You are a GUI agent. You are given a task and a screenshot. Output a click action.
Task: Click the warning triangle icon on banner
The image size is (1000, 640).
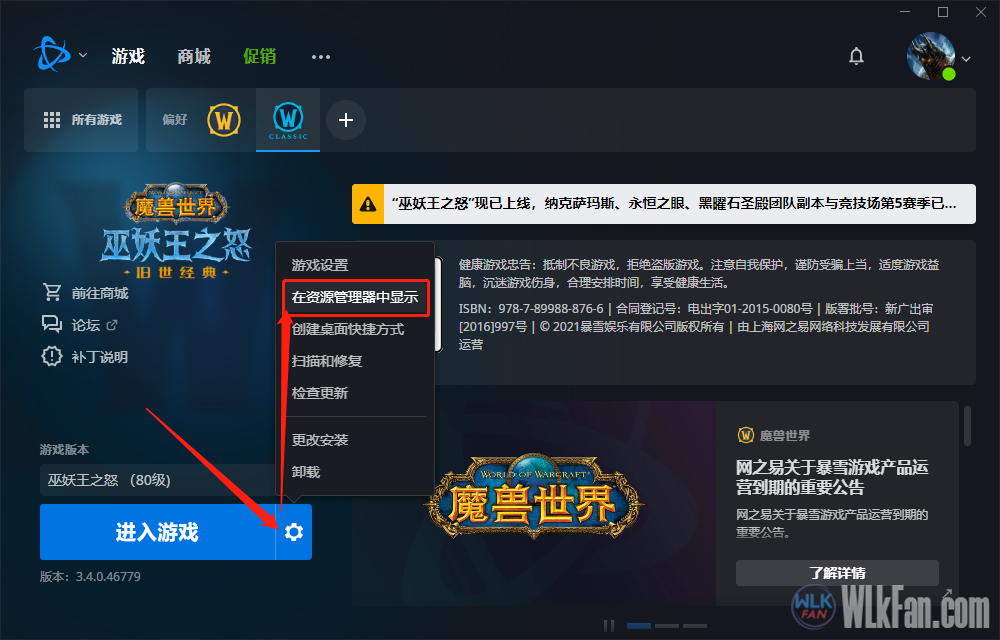368,204
